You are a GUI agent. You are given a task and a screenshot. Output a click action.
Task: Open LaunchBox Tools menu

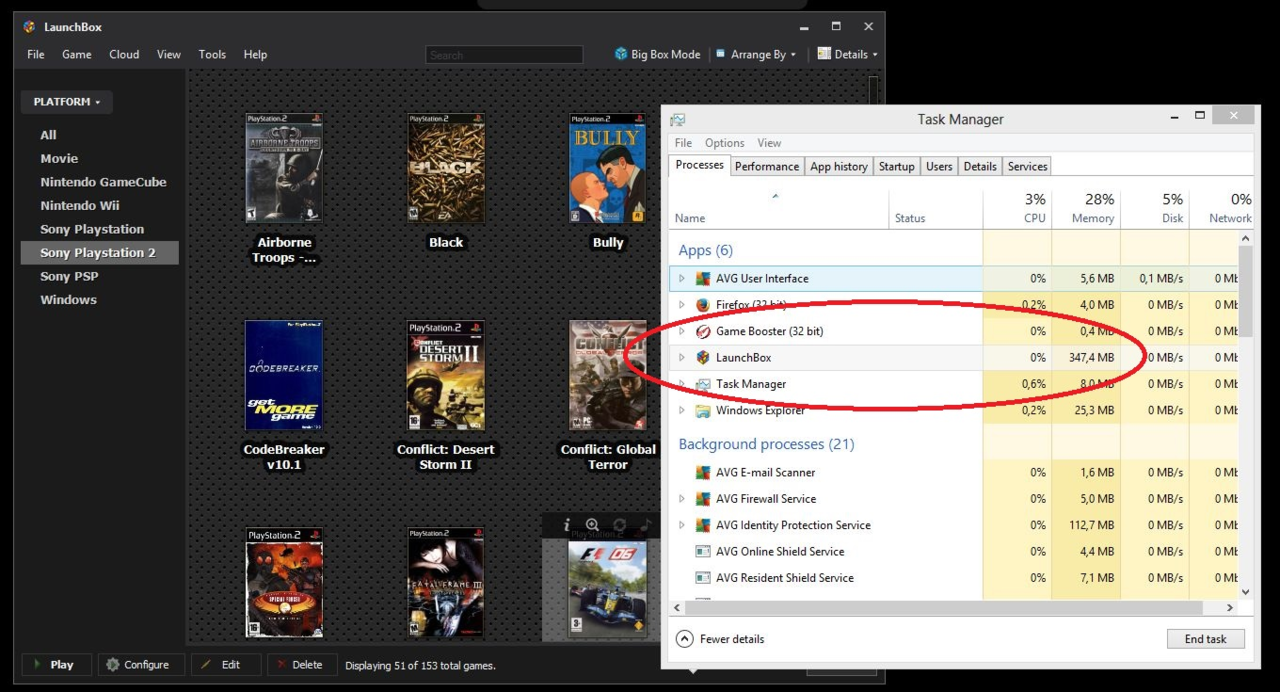tap(212, 54)
